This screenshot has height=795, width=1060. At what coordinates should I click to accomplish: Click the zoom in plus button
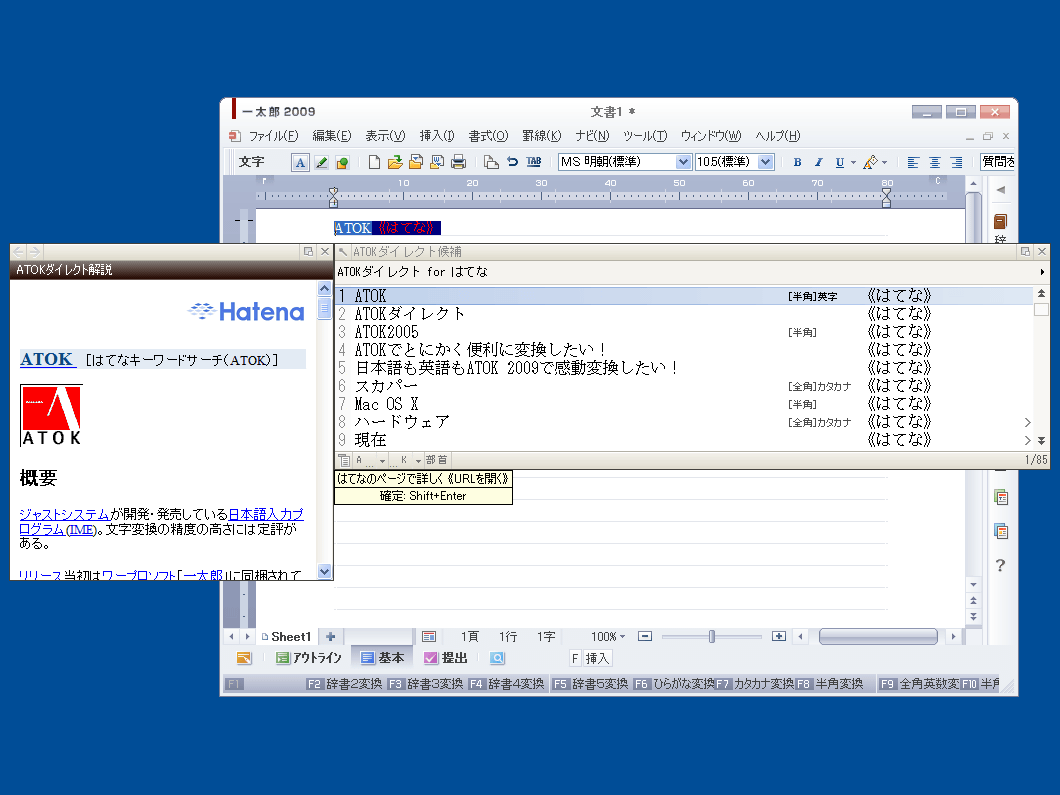pyautogui.click(x=779, y=637)
